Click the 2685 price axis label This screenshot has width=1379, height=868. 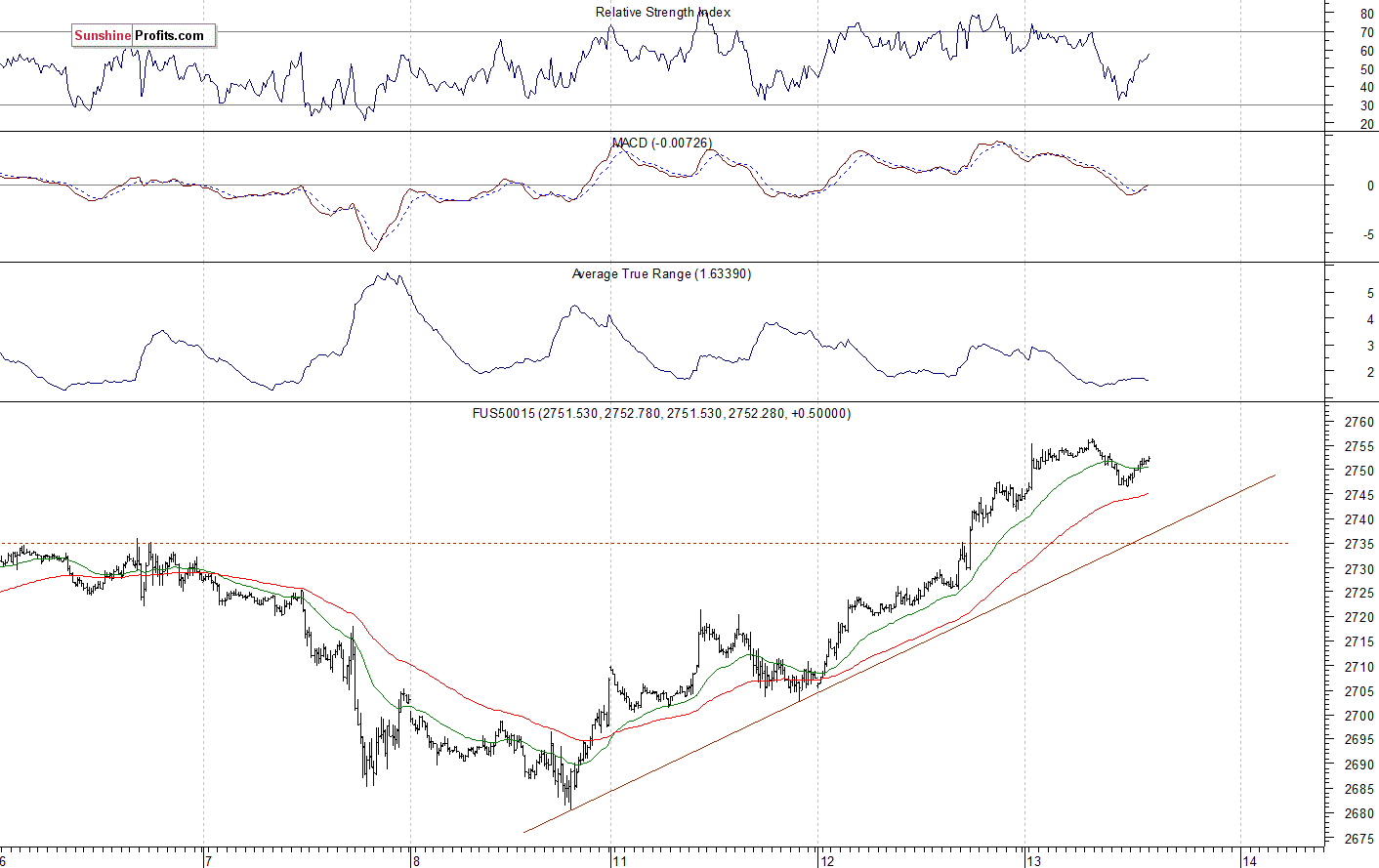click(1358, 790)
